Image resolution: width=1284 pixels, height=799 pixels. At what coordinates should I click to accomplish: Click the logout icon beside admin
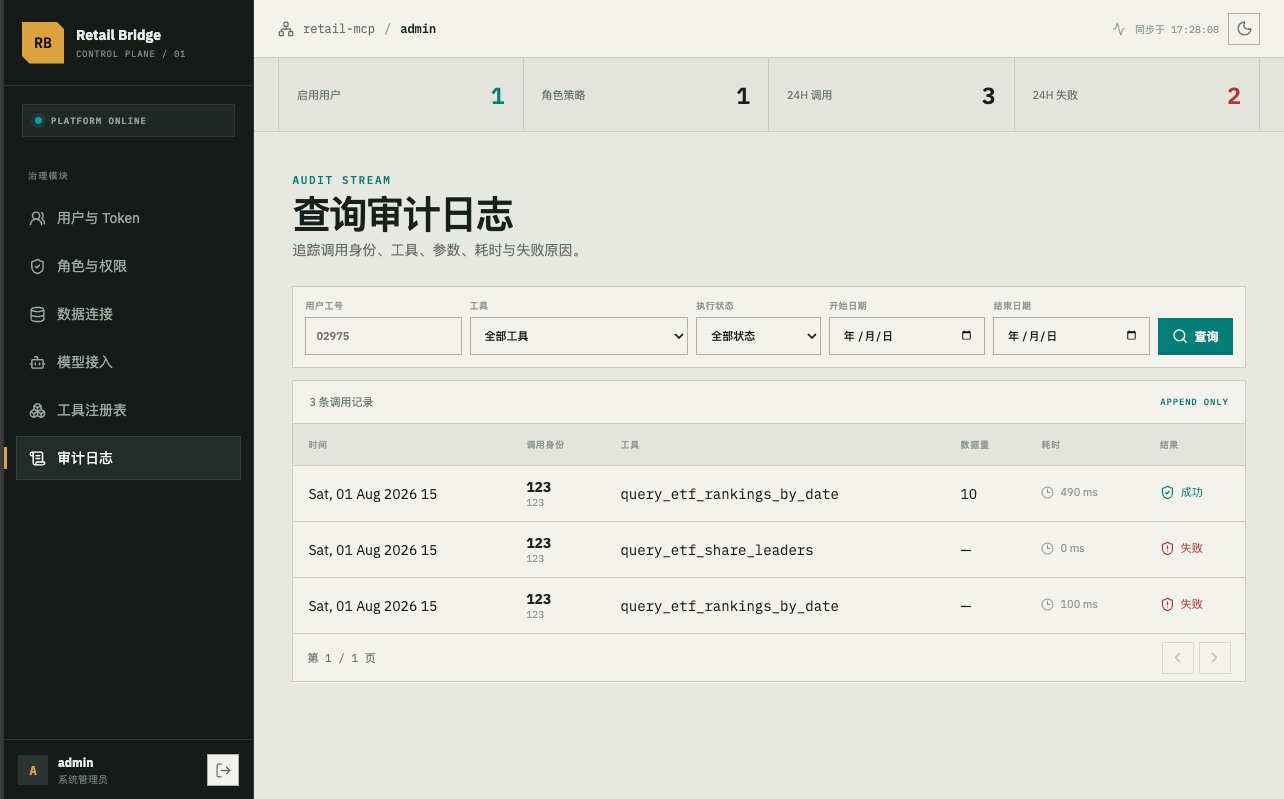tap(223, 770)
